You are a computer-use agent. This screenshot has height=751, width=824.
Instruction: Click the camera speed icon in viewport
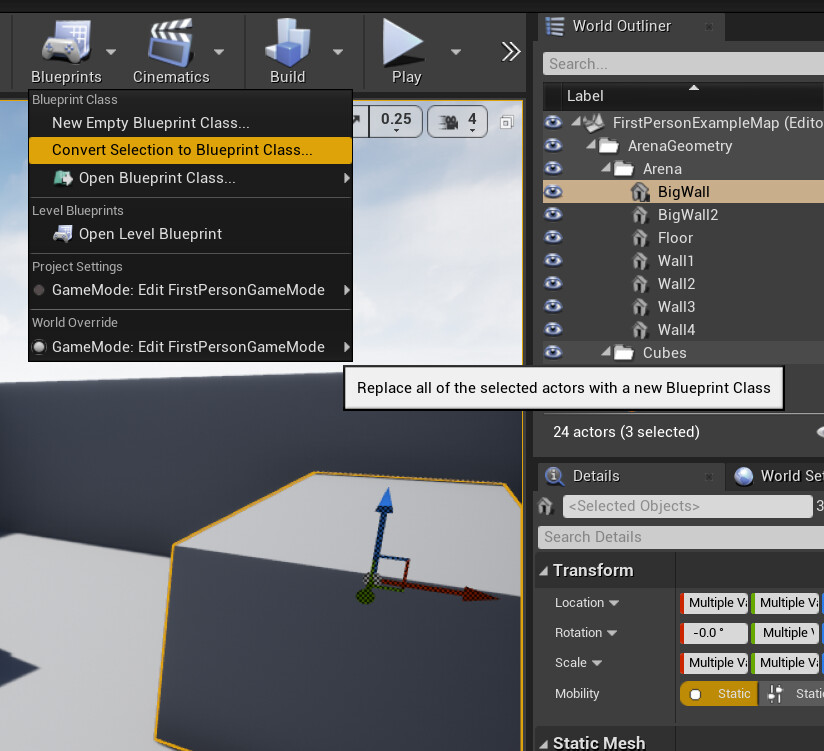pyautogui.click(x=449, y=122)
